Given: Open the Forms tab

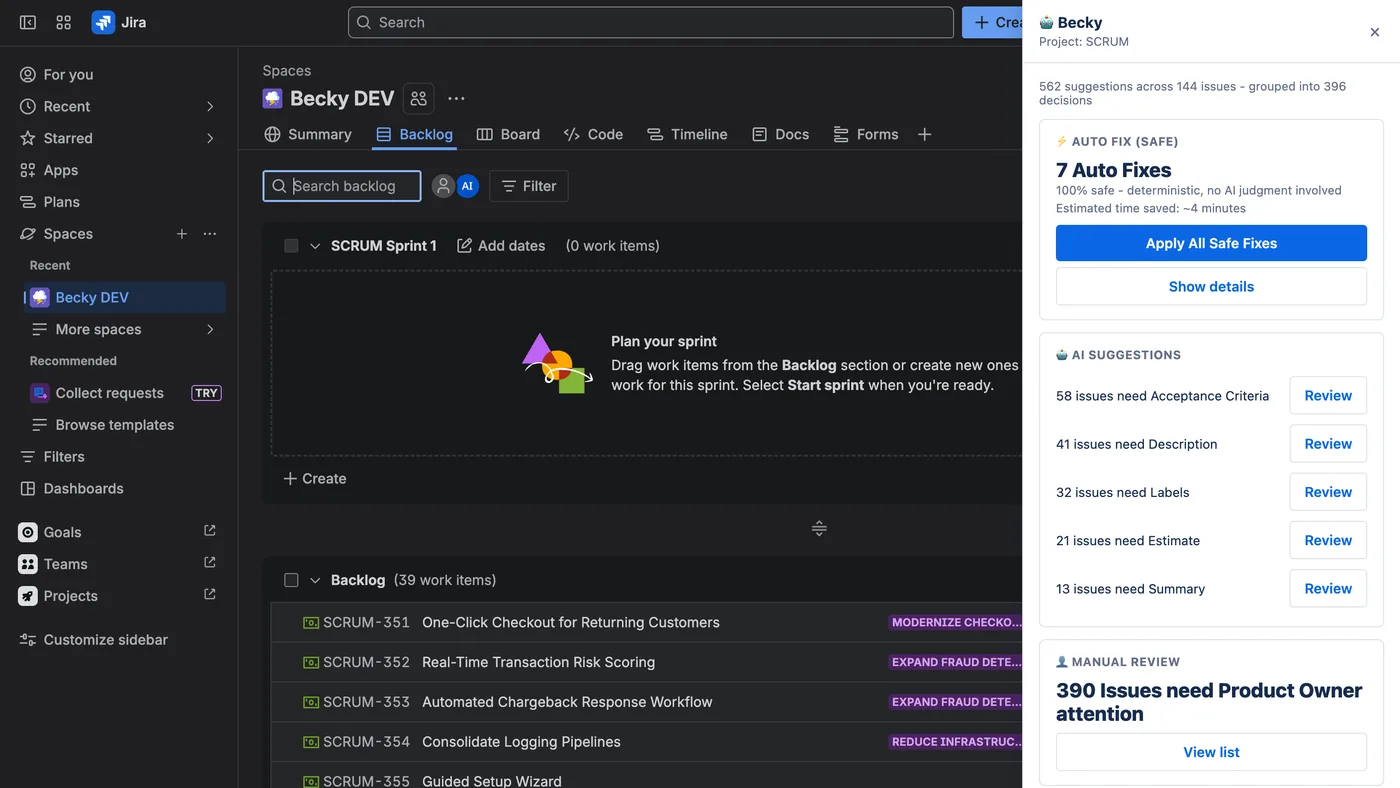Looking at the screenshot, I should pos(866,134).
